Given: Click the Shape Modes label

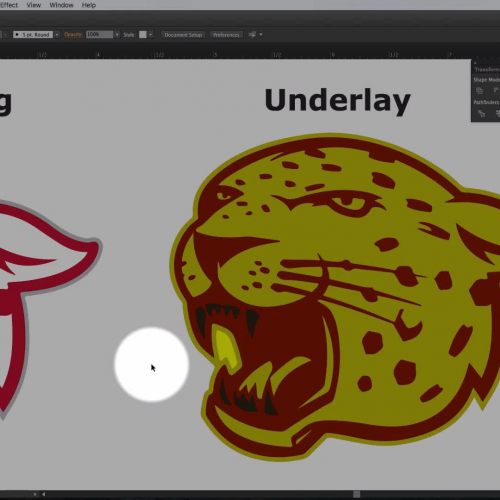Looking at the screenshot, I should (x=487, y=80).
